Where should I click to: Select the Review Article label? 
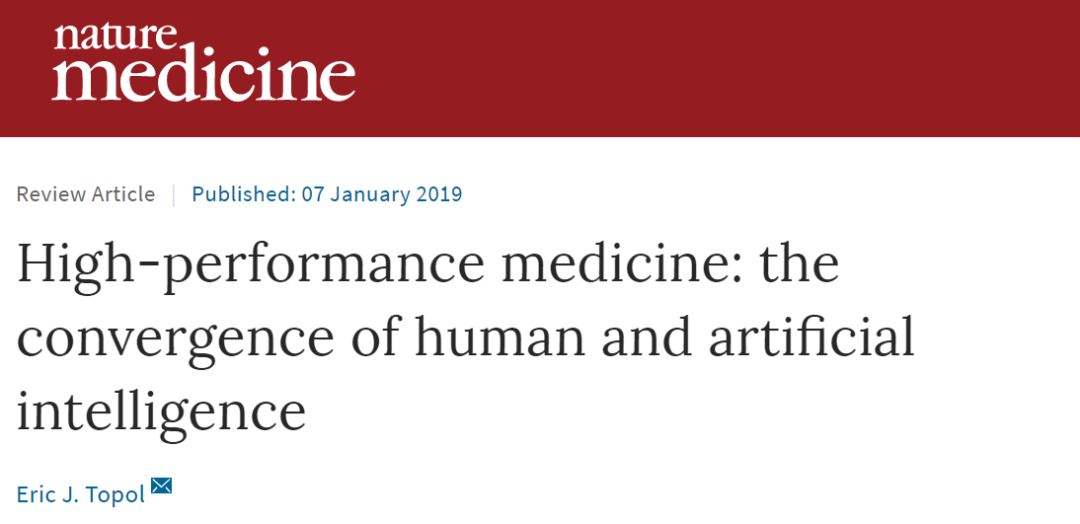click(85, 194)
